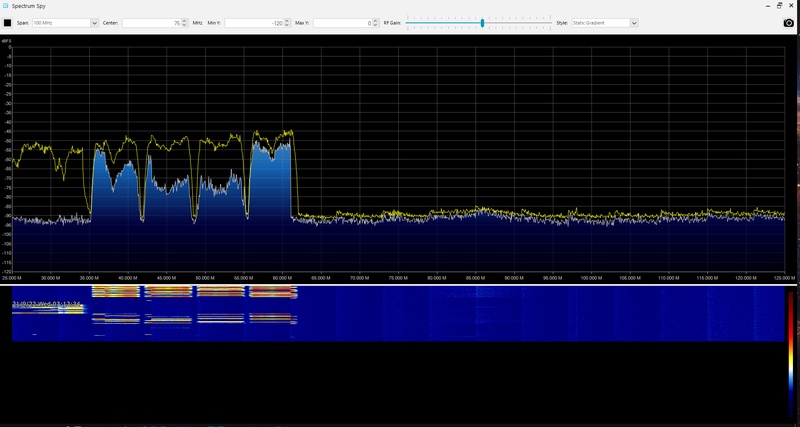Click the Spectrum Spy window title
Viewport: 800px width, 427px height.
29,6
